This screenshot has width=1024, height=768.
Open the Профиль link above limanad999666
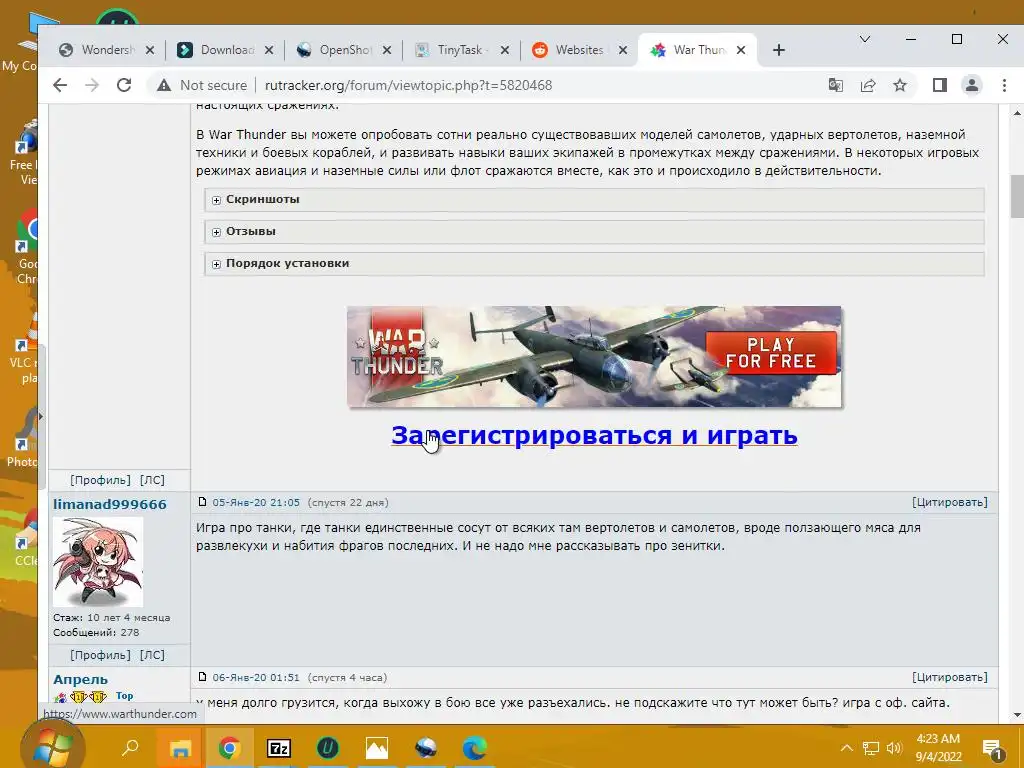coord(100,480)
